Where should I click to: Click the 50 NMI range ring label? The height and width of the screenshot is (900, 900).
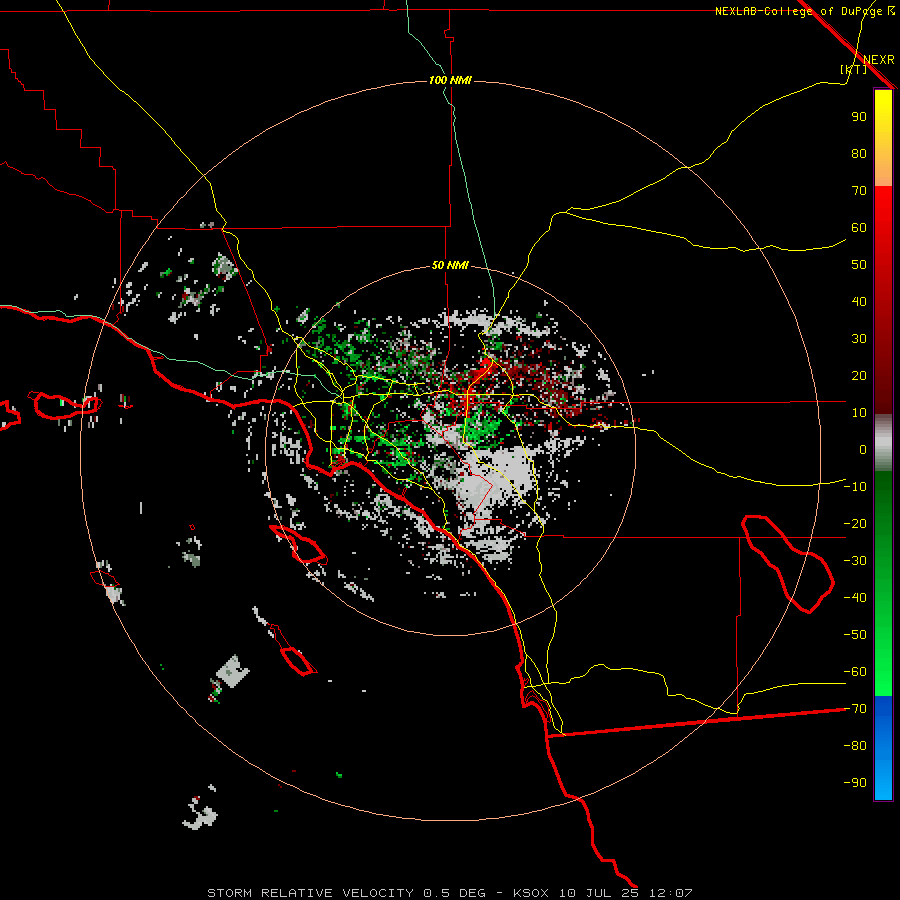[450, 265]
